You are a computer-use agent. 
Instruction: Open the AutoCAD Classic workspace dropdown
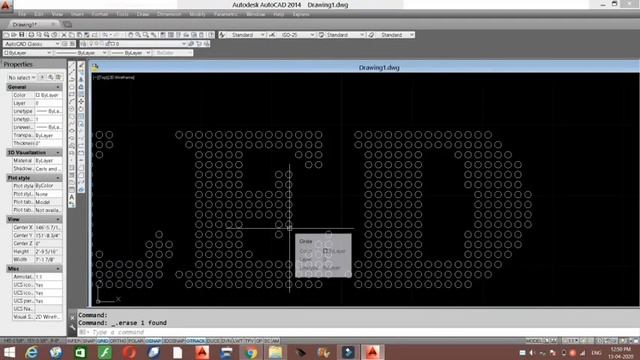[57, 44]
